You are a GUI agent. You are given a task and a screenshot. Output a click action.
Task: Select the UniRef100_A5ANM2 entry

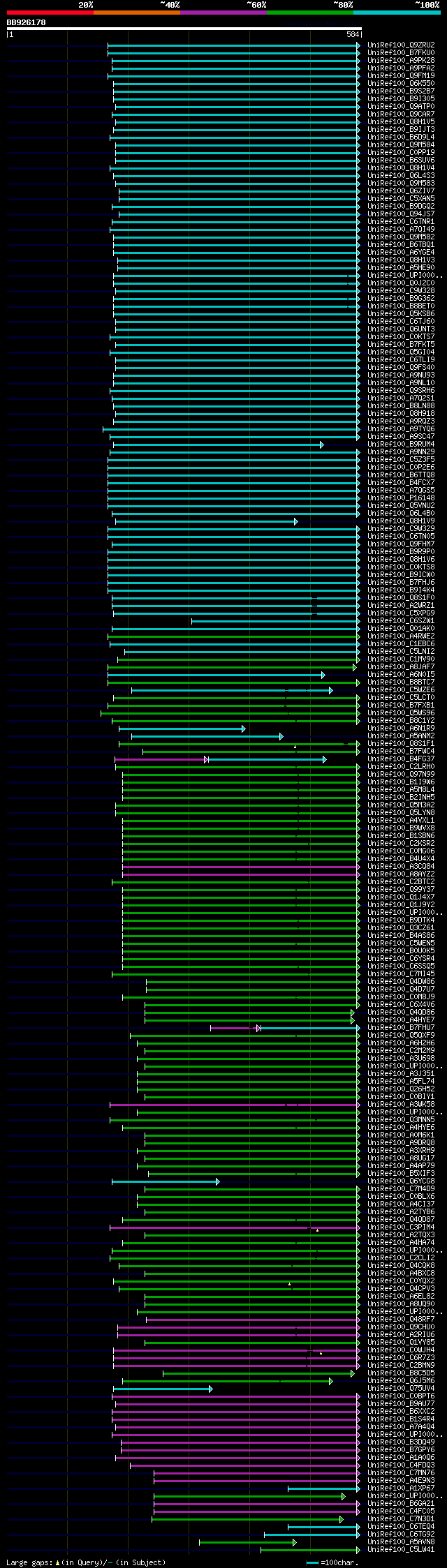click(x=401, y=736)
